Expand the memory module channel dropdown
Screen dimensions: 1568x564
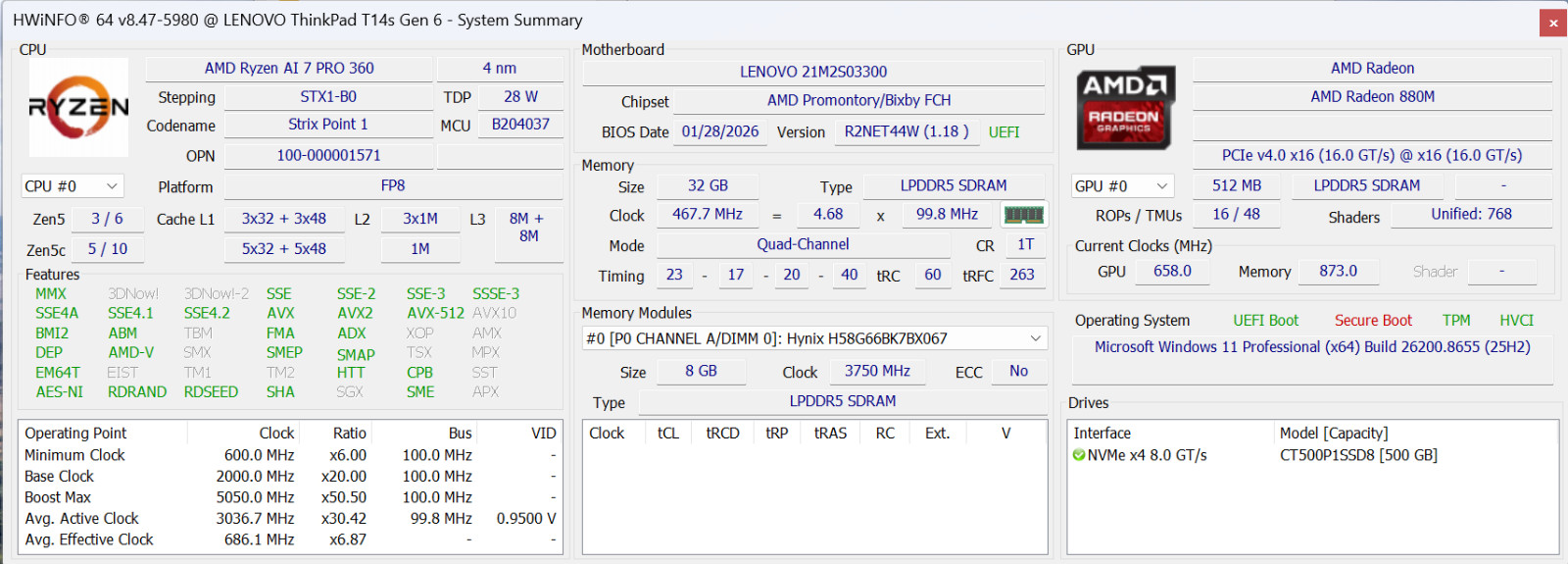click(x=814, y=338)
